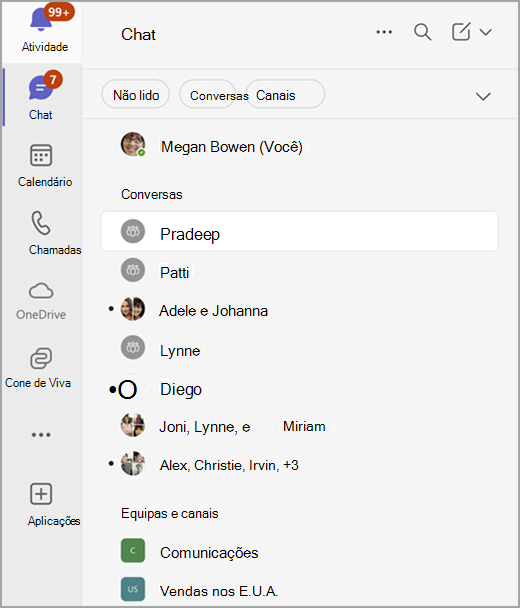Open the Cone de Viva app icon
The width and height of the screenshot is (520, 608).
click(x=41, y=358)
